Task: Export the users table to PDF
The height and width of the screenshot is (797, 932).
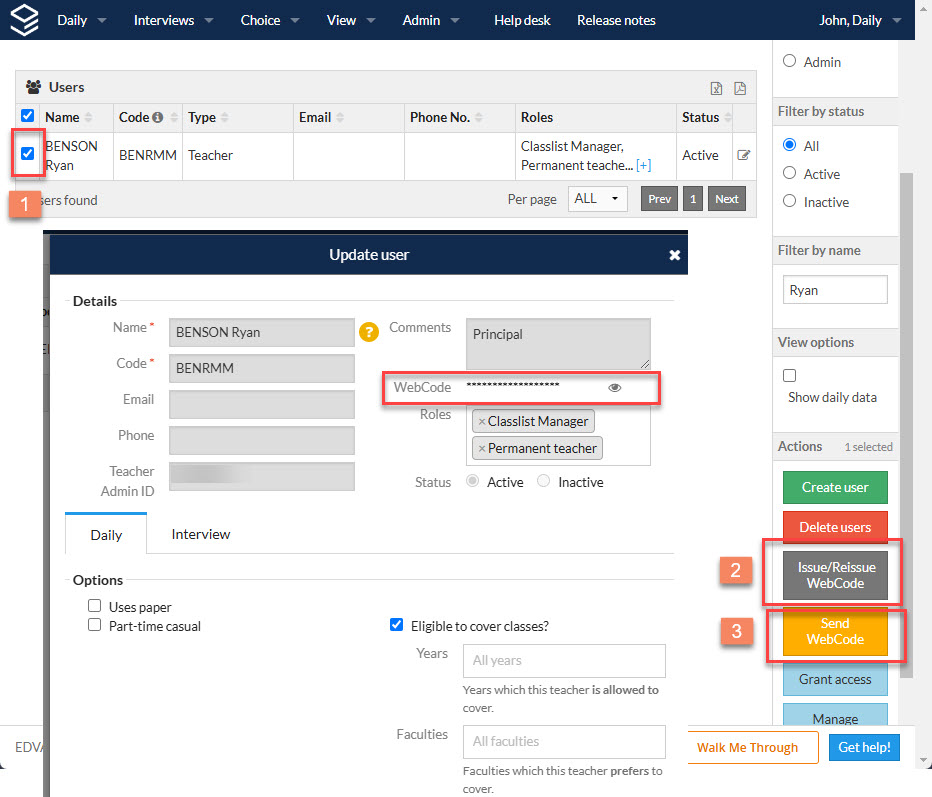Action: pos(740,89)
